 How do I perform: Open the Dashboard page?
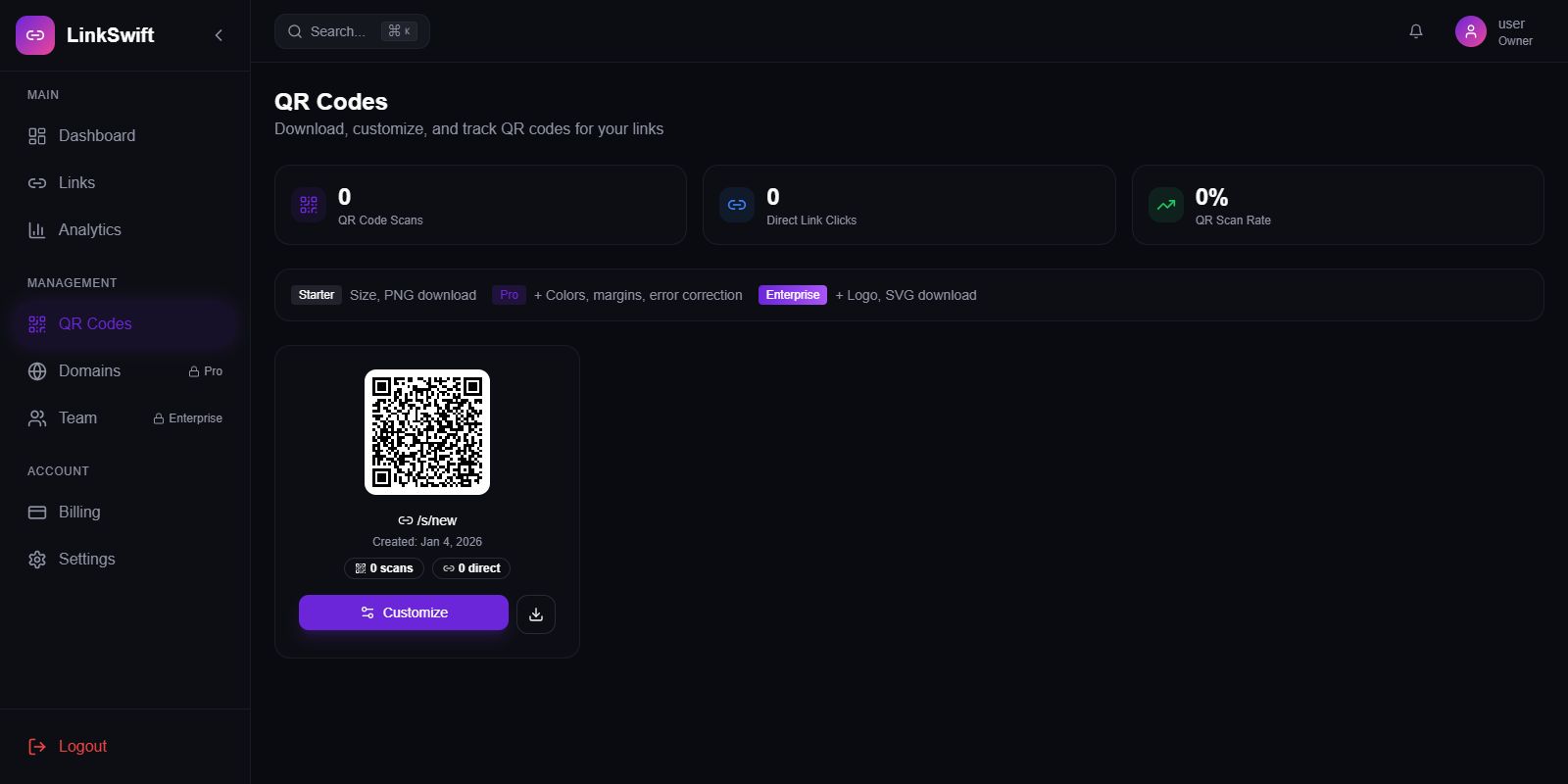[x=96, y=135]
